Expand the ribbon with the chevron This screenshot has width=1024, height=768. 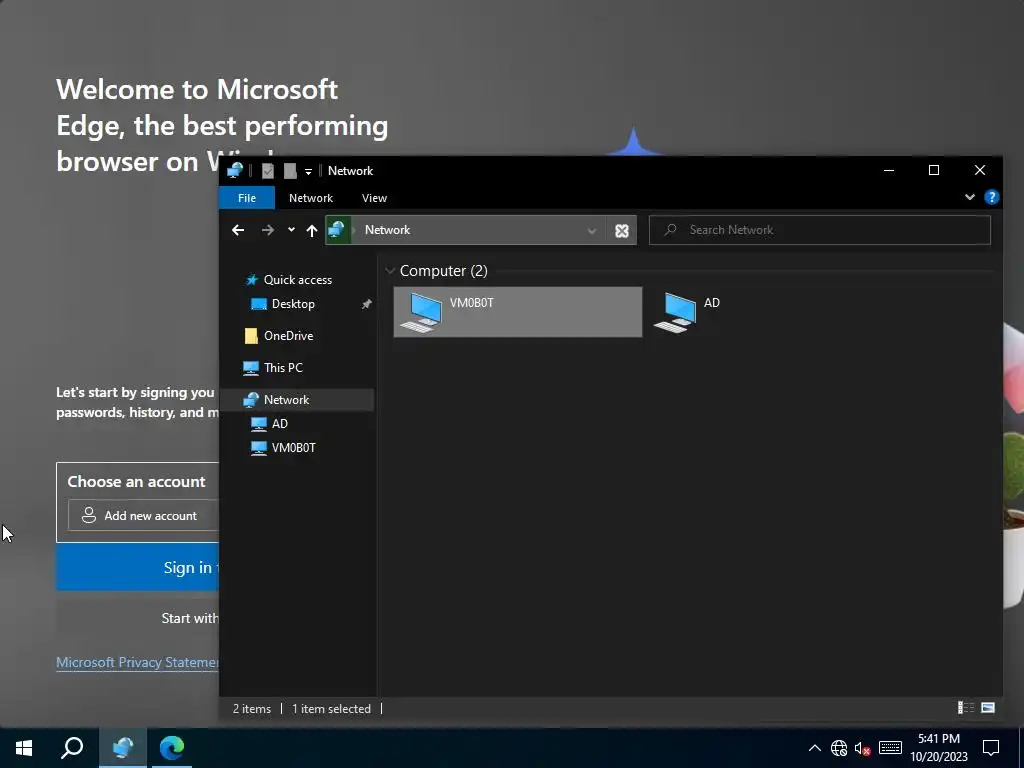(x=970, y=197)
